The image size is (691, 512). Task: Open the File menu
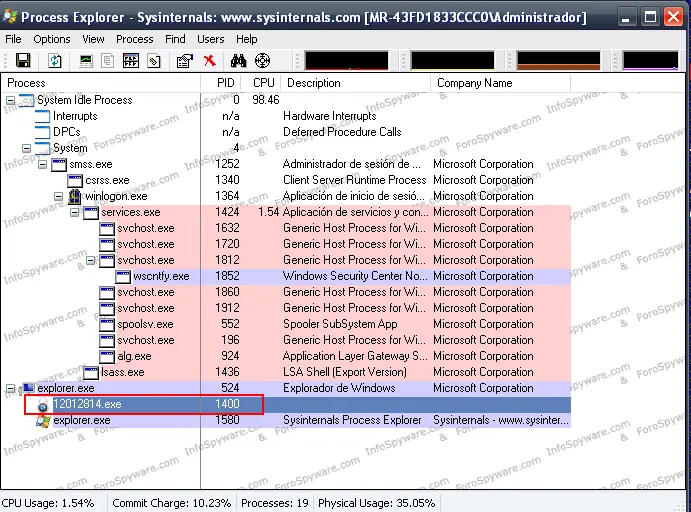coord(13,39)
